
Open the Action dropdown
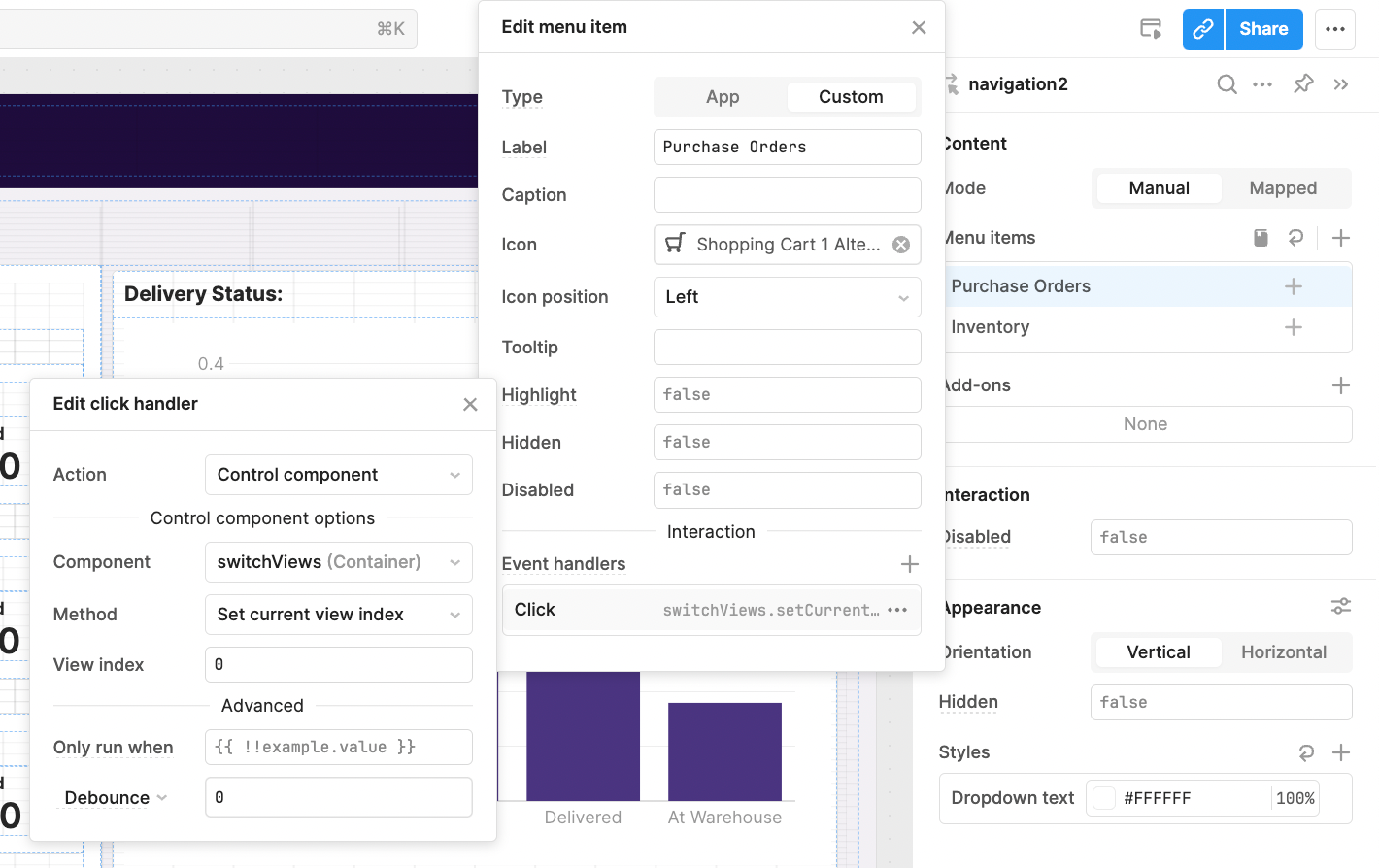click(338, 475)
